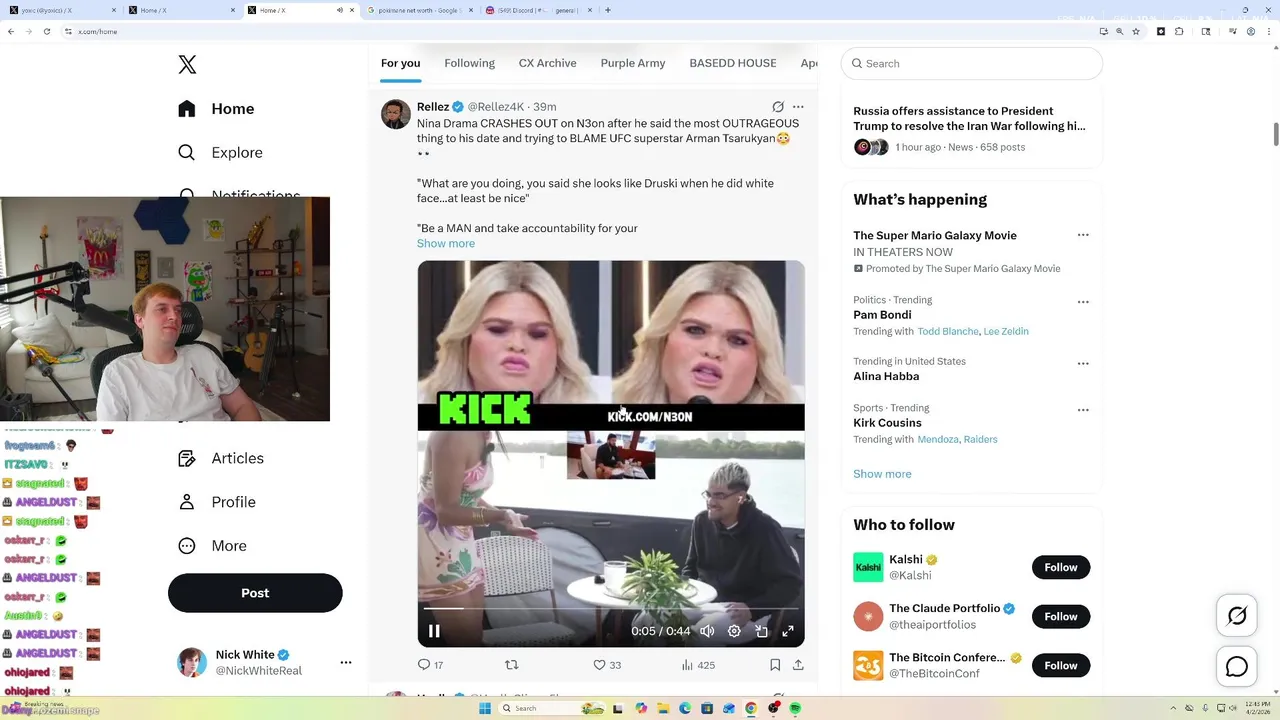Open options for Kirk Cousins trend

(1083, 410)
